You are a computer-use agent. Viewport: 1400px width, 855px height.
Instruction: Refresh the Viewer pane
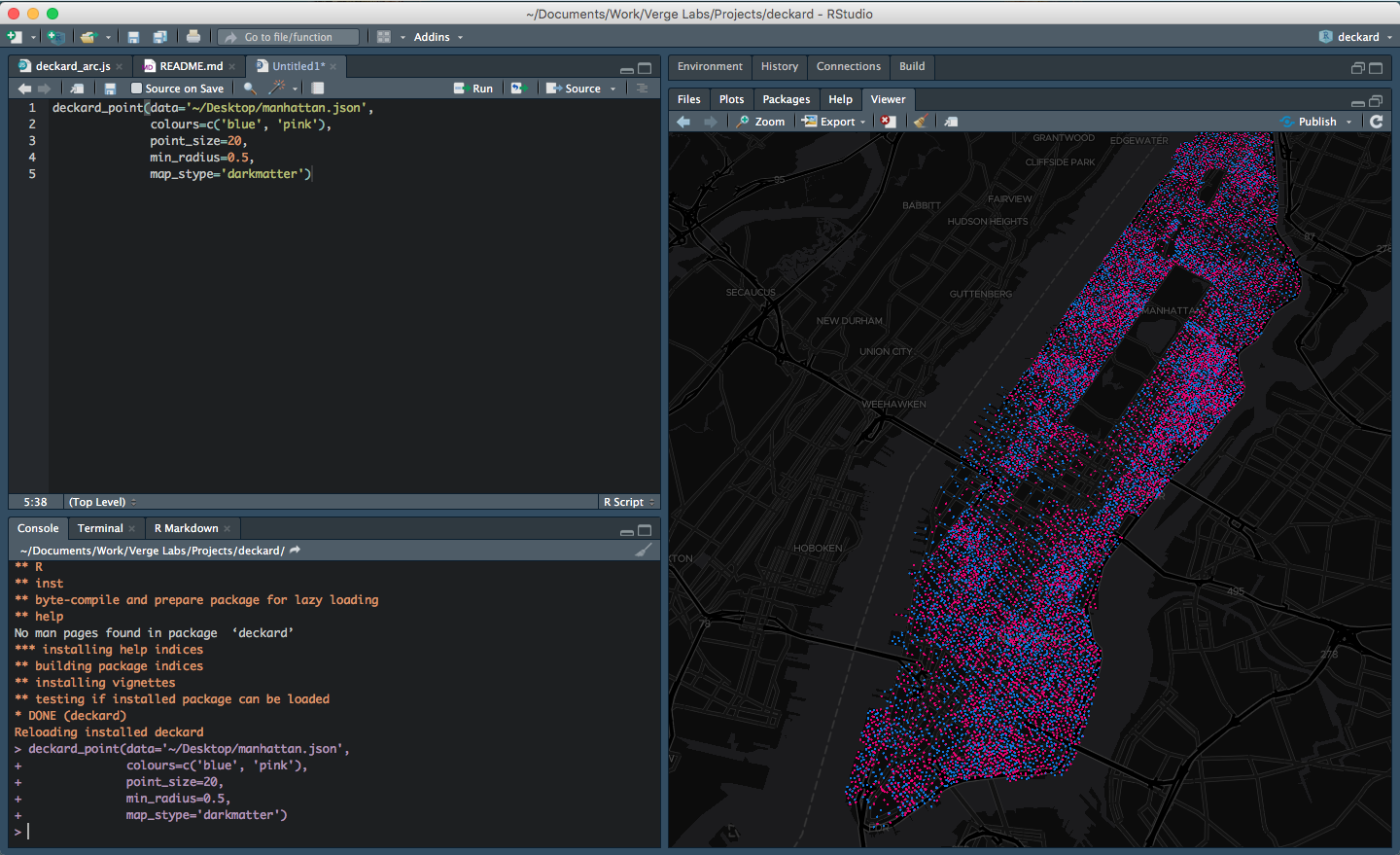click(1376, 122)
